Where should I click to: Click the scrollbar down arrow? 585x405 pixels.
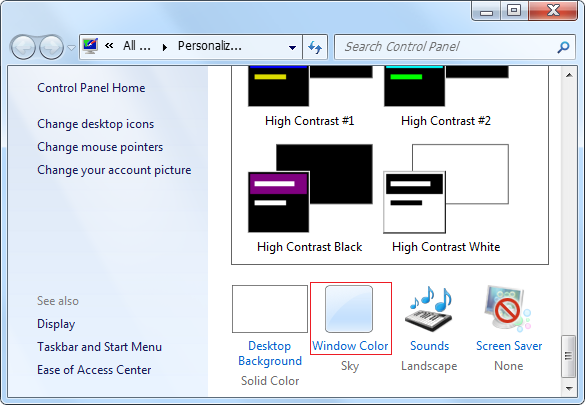[569, 389]
